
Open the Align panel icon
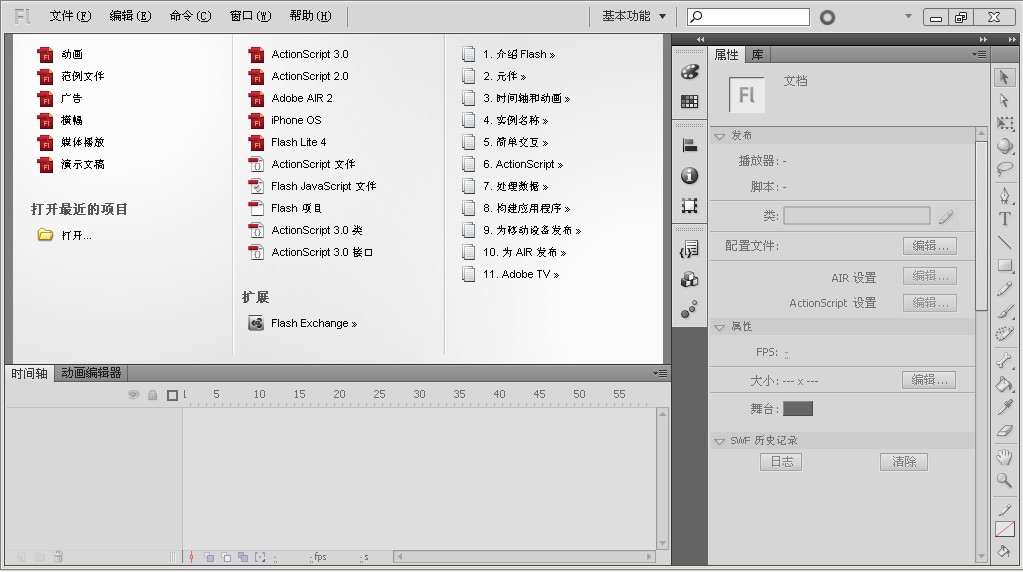690,145
